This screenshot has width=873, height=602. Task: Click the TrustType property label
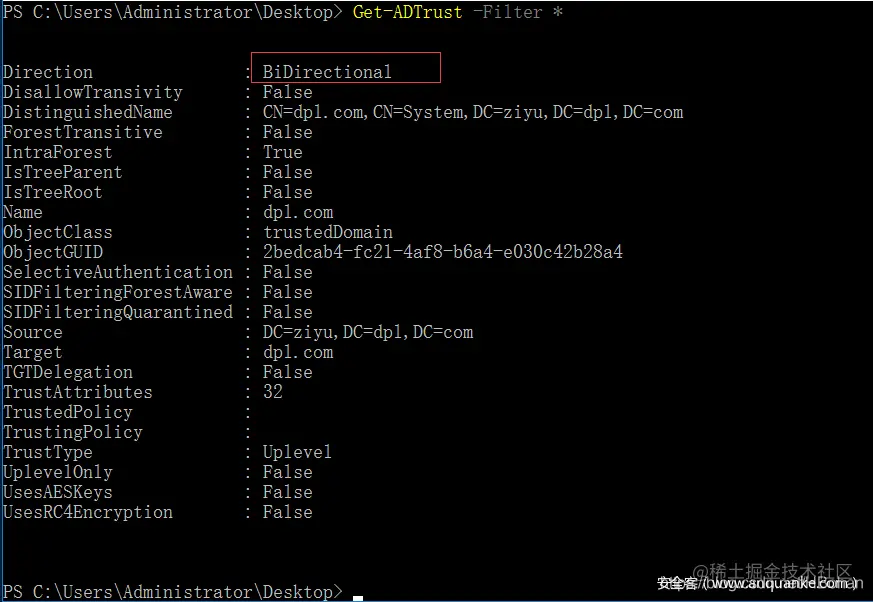click(x=48, y=452)
